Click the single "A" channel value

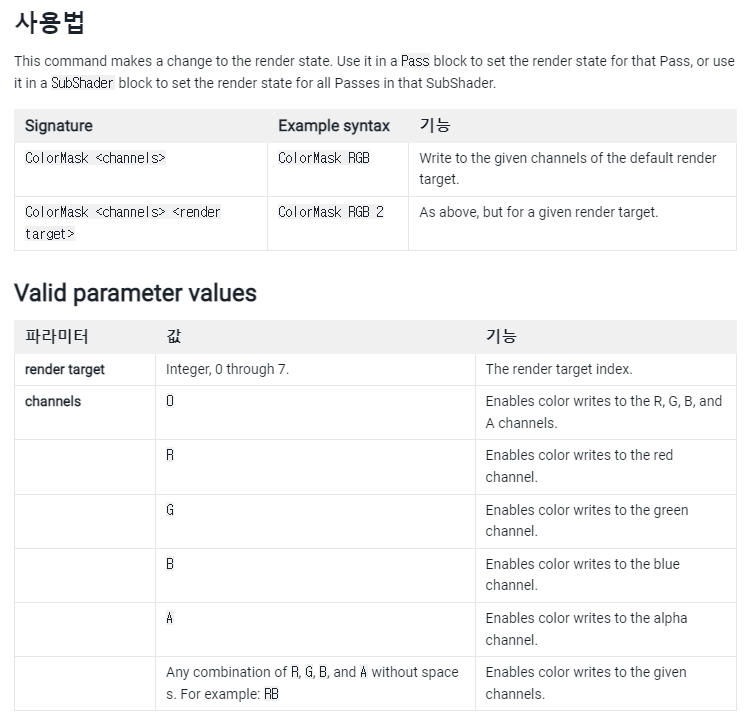pyautogui.click(x=170, y=618)
